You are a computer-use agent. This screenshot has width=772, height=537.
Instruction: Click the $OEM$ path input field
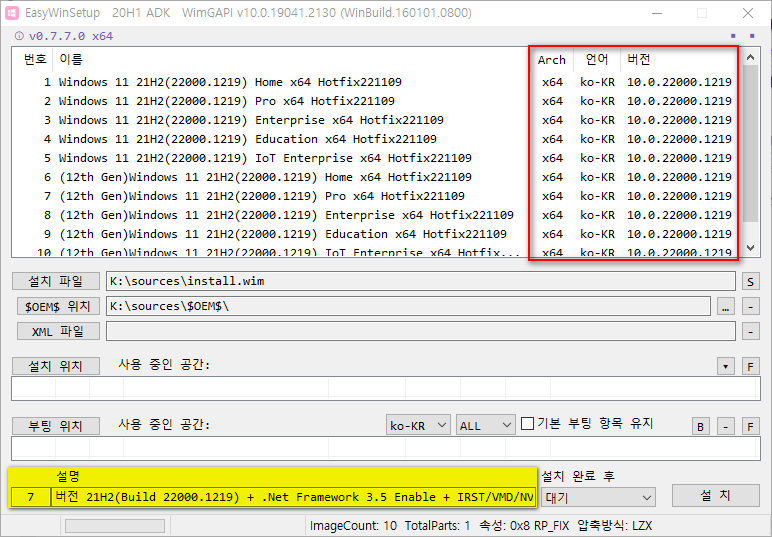pyautogui.click(x=408, y=306)
